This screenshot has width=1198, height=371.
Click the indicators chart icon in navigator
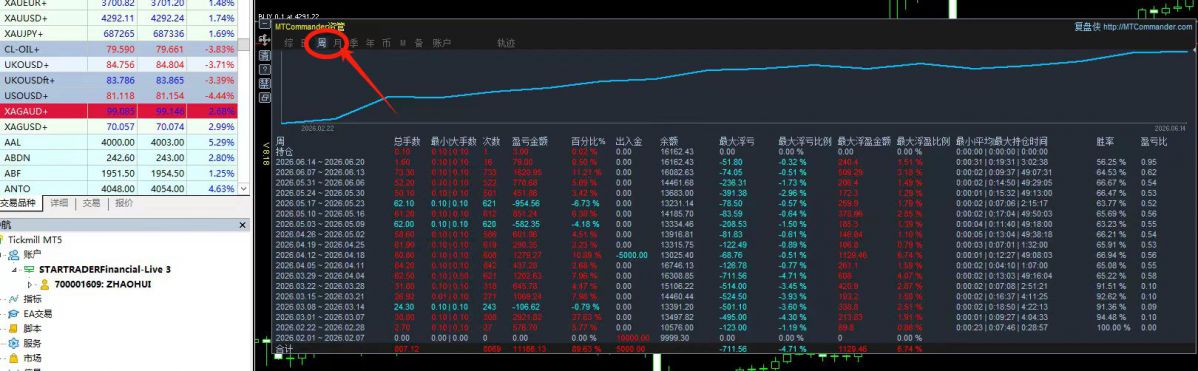(15, 298)
